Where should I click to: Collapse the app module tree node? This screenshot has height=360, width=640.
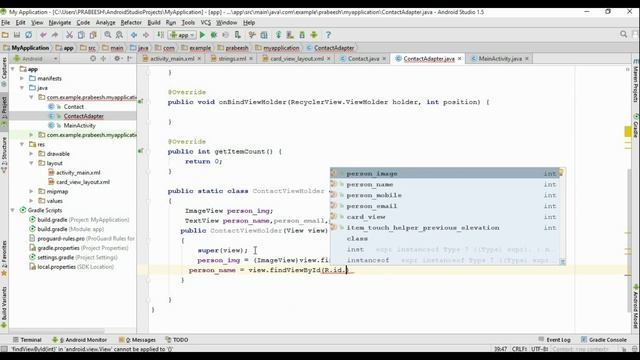(x=13, y=69)
